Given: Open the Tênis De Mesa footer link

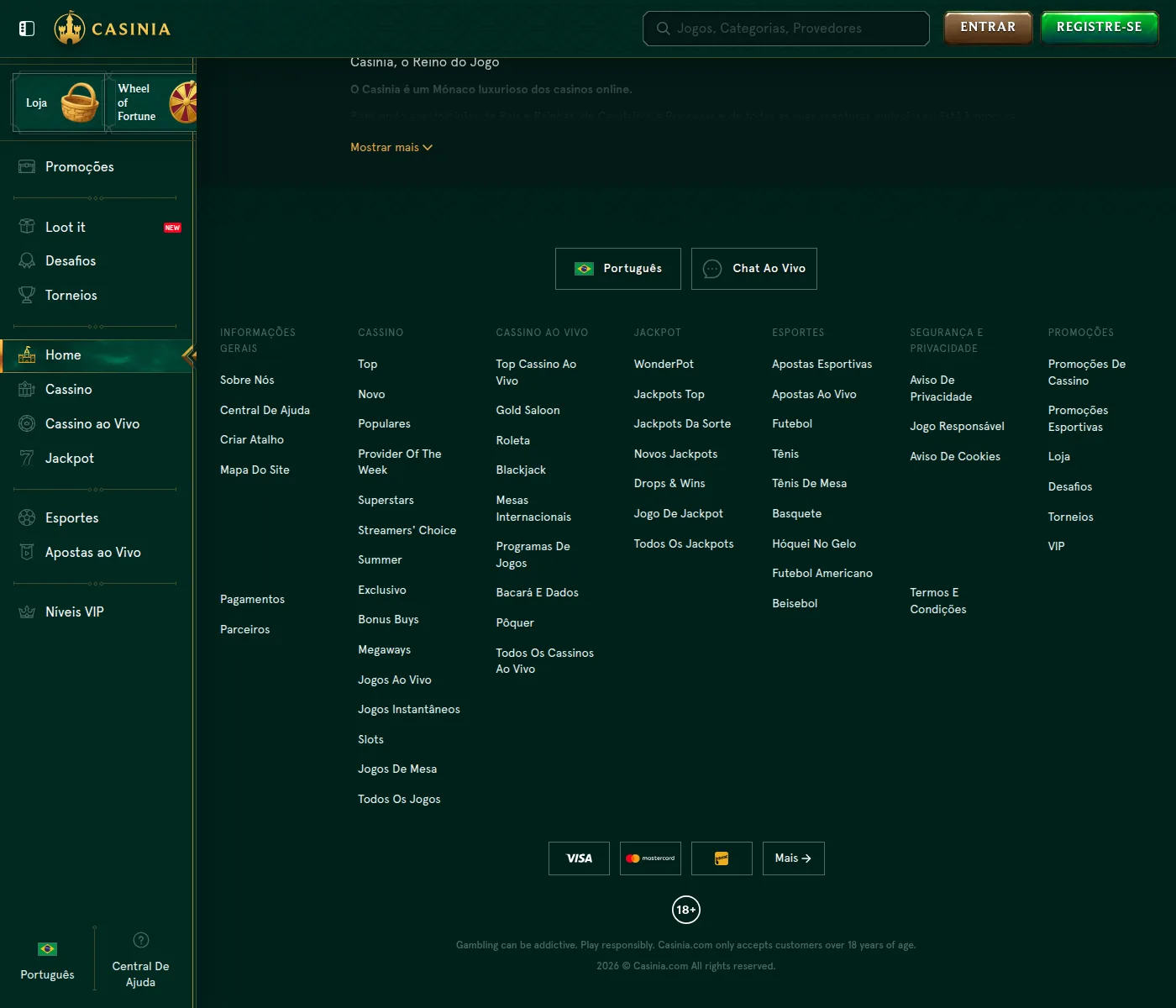Looking at the screenshot, I should (809, 483).
